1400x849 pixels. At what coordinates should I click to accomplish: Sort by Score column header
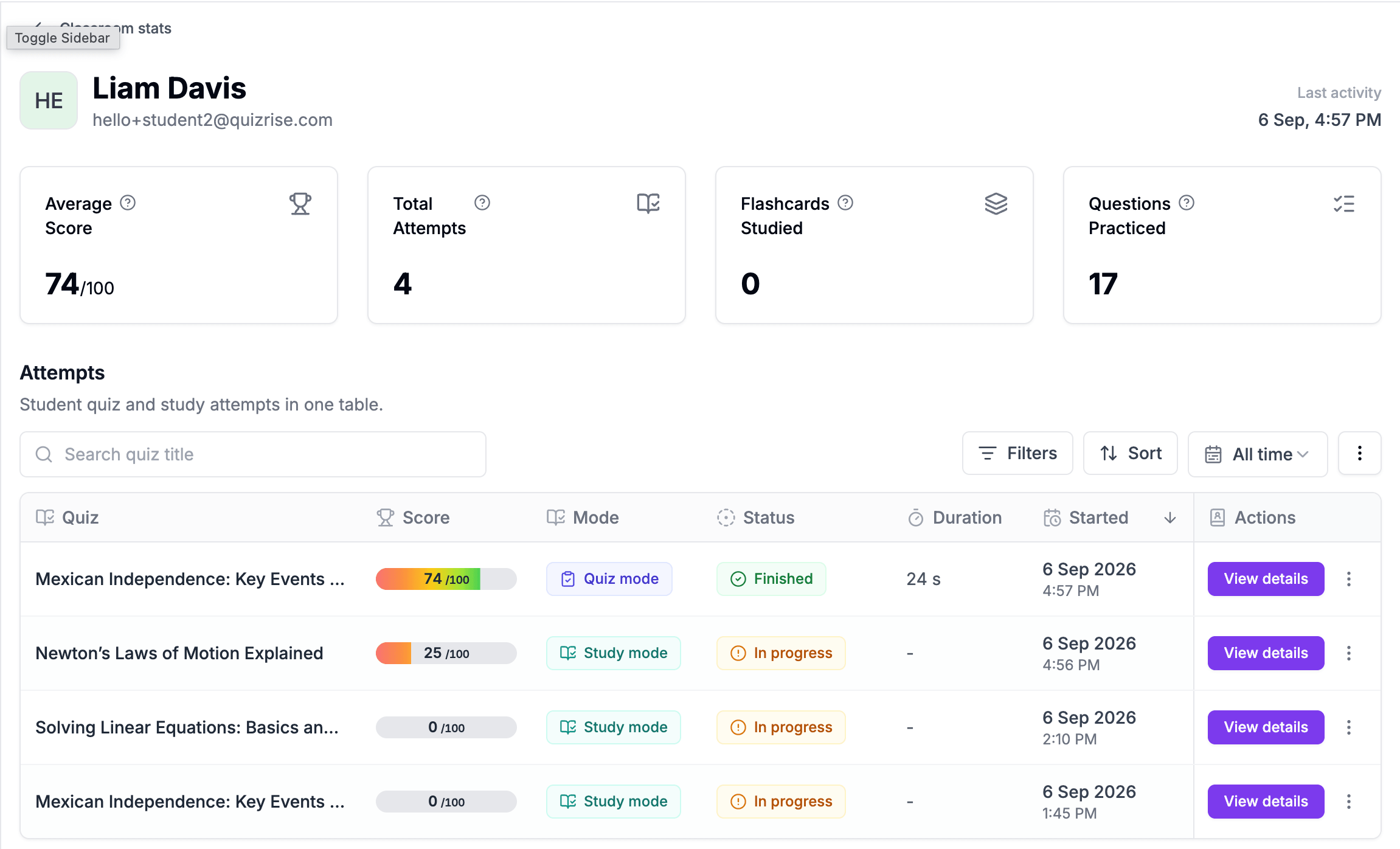click(x=413, y=518)
